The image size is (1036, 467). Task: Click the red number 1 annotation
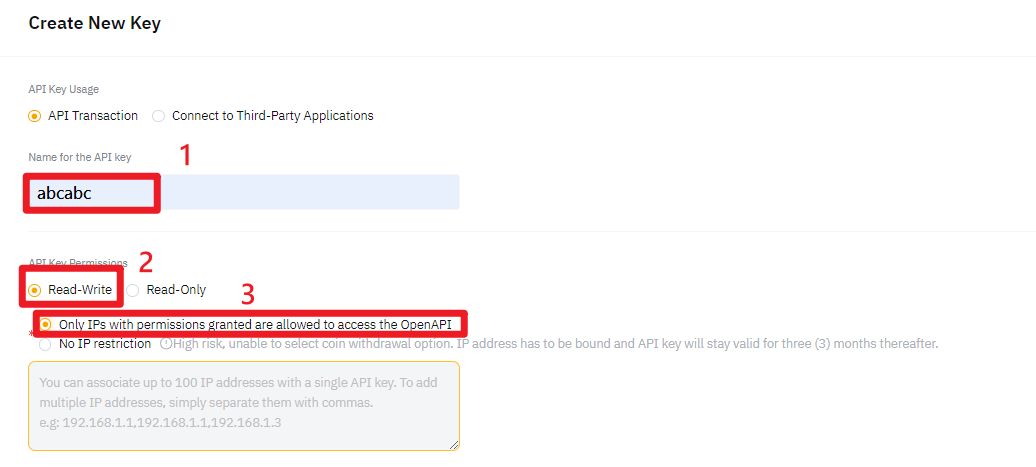(x=184, y=155)
